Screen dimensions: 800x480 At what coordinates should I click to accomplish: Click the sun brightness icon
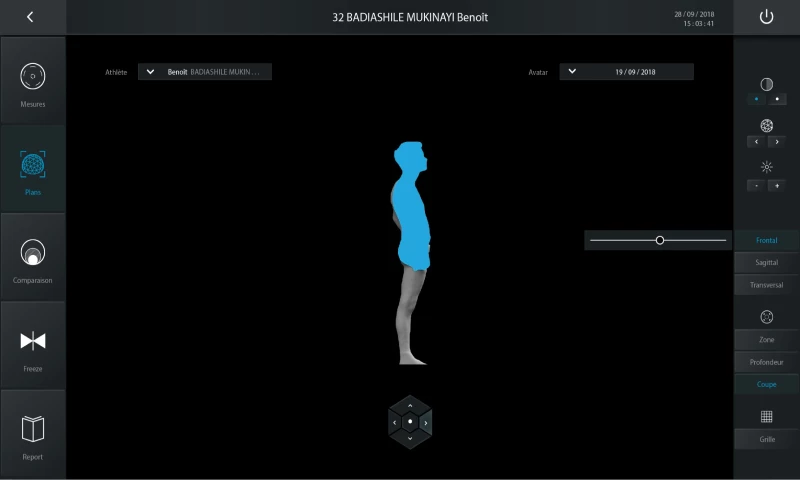pyautogui.click(x=766, y=167)
